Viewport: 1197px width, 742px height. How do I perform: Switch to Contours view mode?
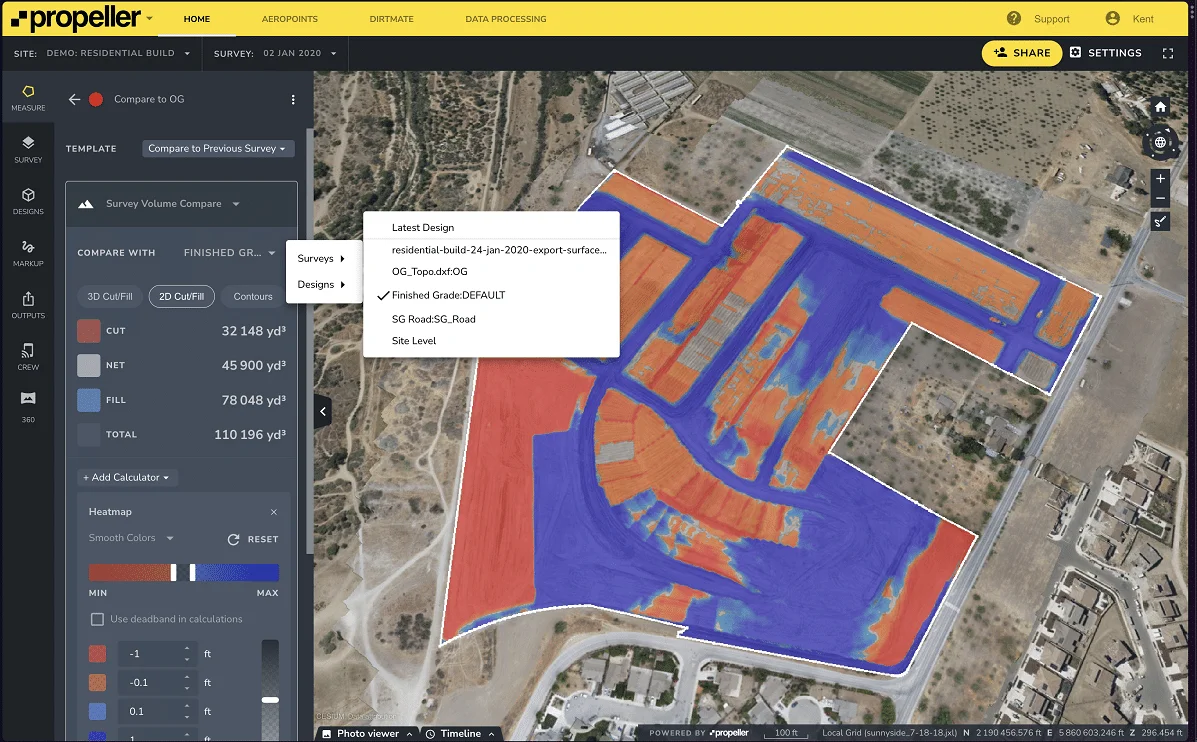pos(253,296)
